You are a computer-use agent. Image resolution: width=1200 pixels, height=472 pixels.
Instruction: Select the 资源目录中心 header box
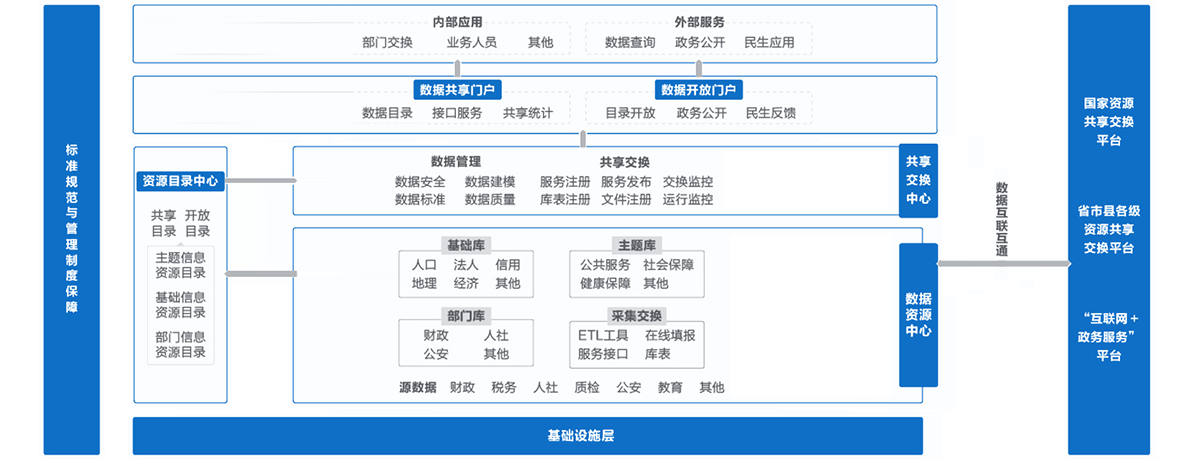(x=181, y=181)
